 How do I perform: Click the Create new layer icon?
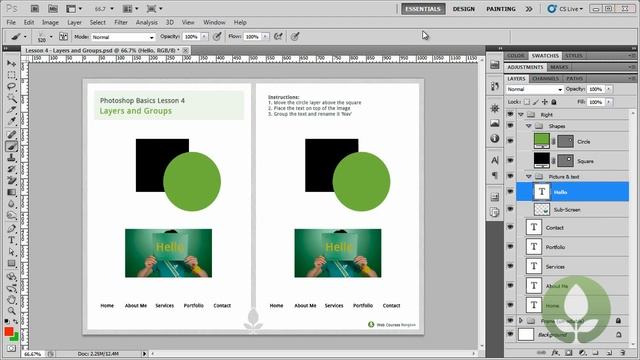pos(609,353)
